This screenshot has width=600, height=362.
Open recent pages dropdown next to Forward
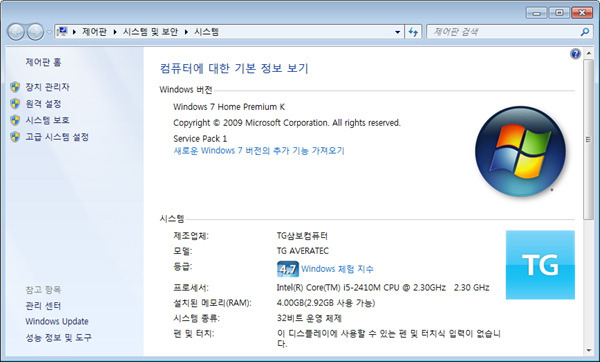tap(49, 32)
